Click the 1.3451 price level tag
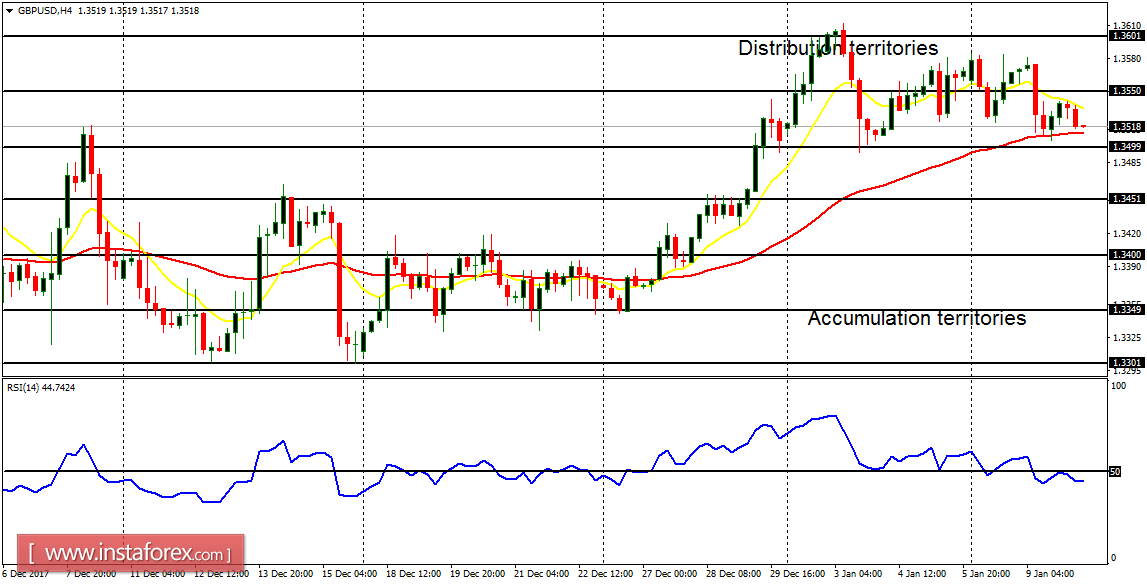The height and width of the screenshot is (585, 1147). pyautogui.click(x=1128, y=197)
